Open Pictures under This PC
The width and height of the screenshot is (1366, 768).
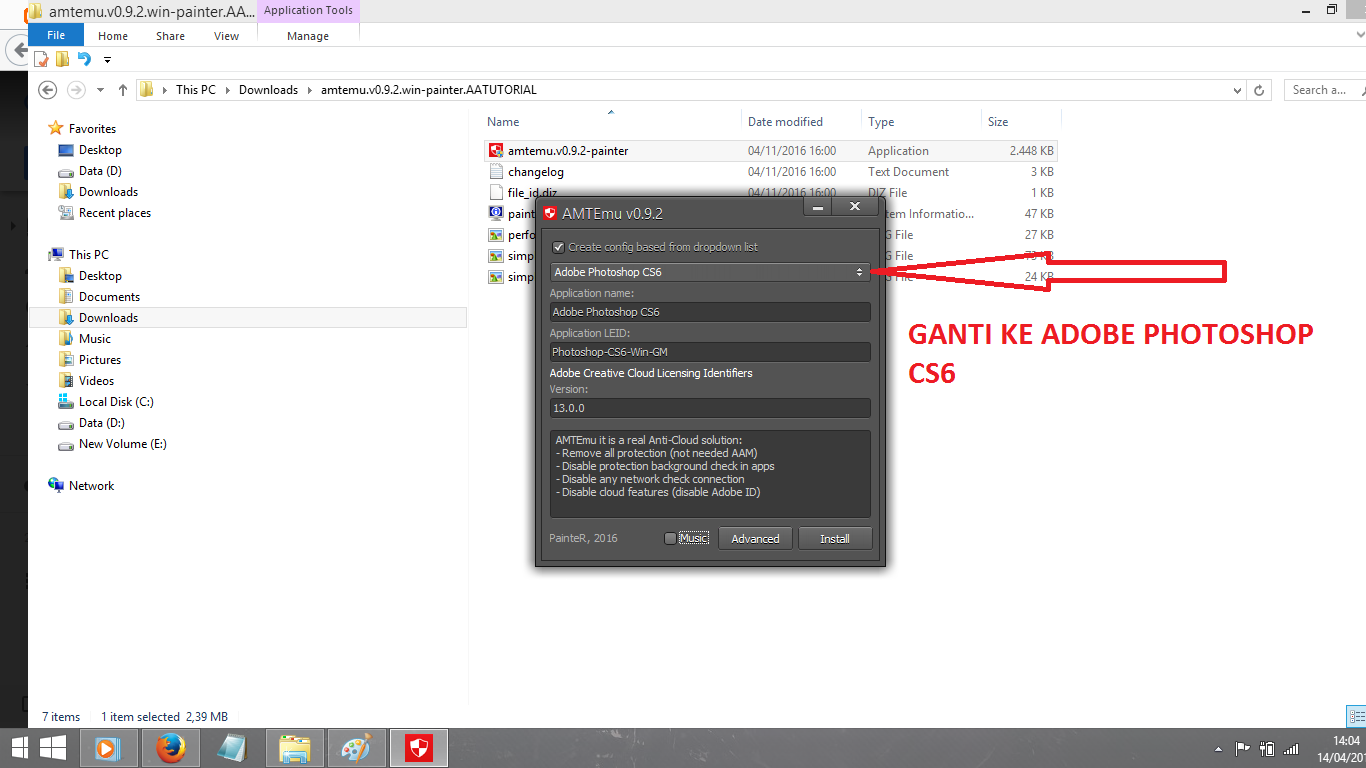click(x=100, y=360)
